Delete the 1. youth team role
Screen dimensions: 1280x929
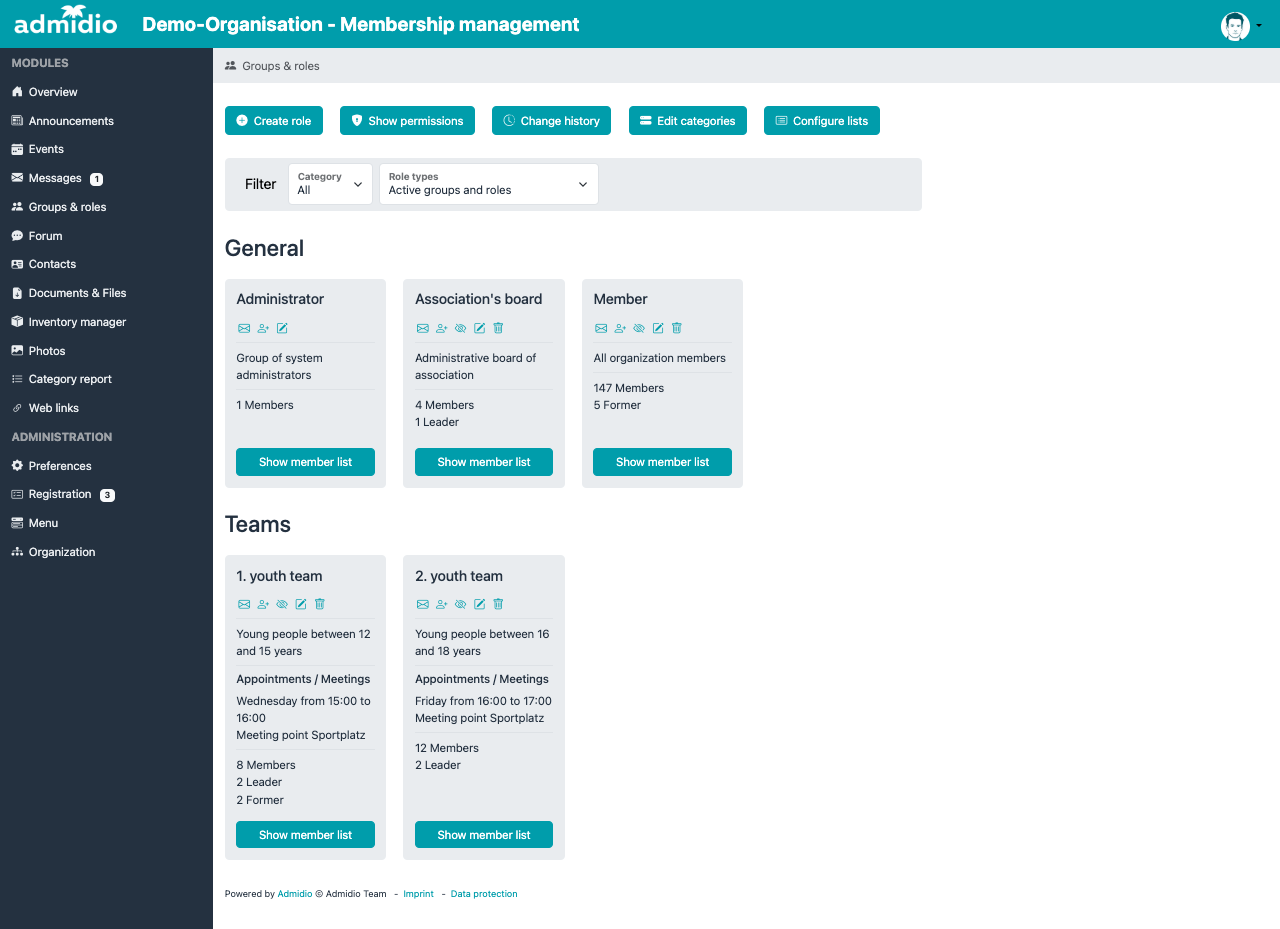click(320, 604)
